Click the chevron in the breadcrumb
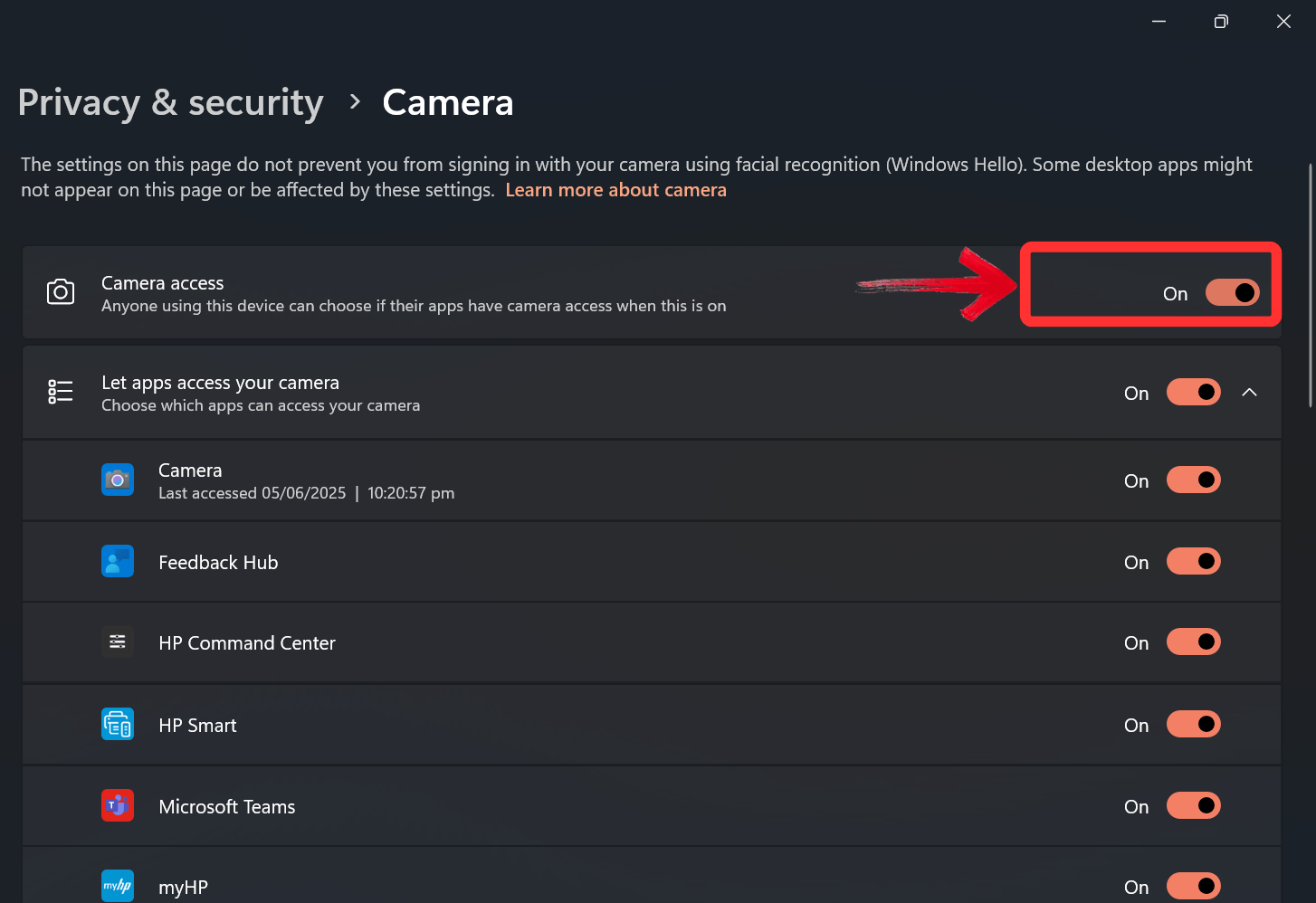Screen dimensions: 1316x903 [354, 102]
